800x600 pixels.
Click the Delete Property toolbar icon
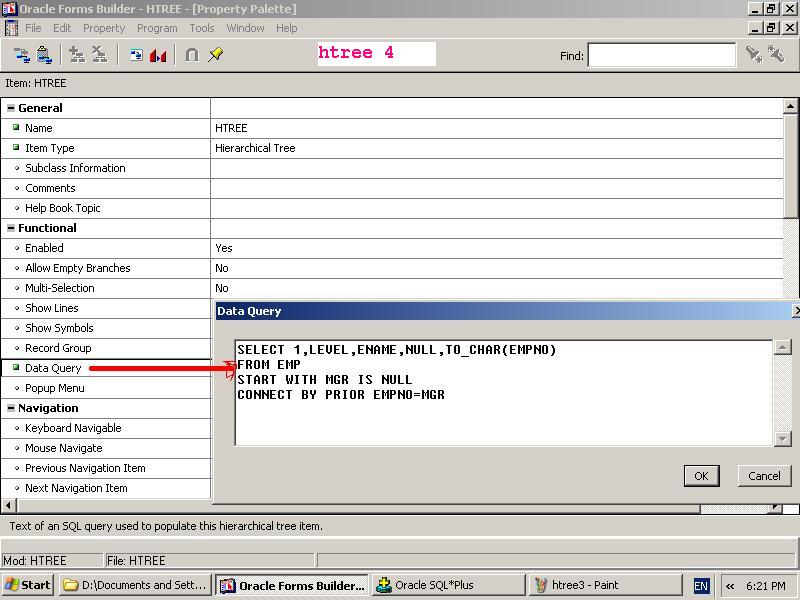coord(99,55)
